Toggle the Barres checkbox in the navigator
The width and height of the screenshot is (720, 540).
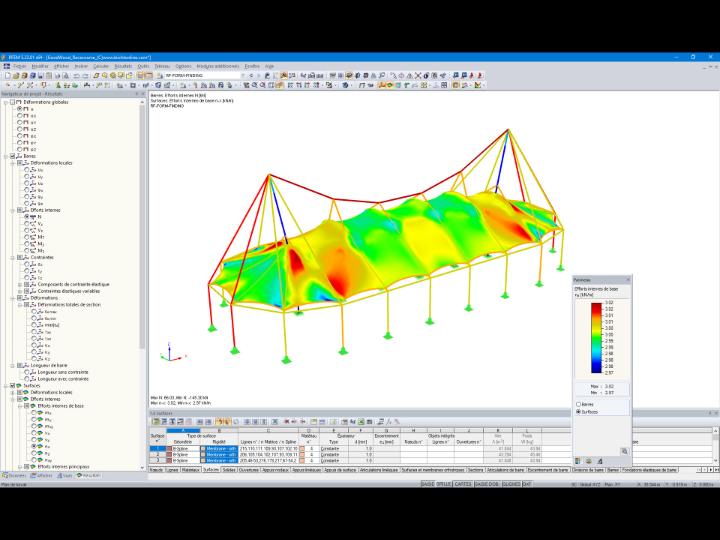click(13, 156)
